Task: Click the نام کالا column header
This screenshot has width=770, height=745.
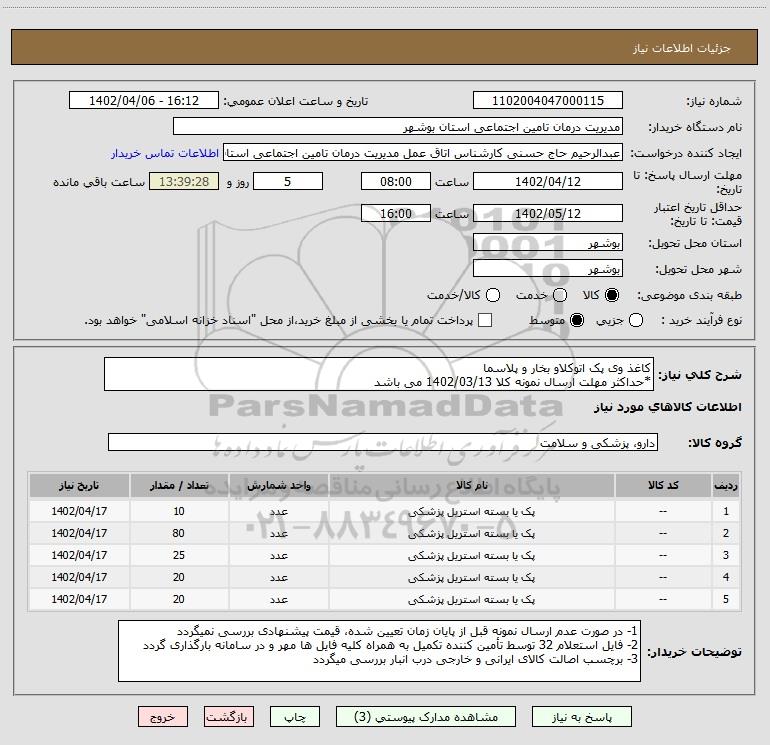Action: coord(471,485)
